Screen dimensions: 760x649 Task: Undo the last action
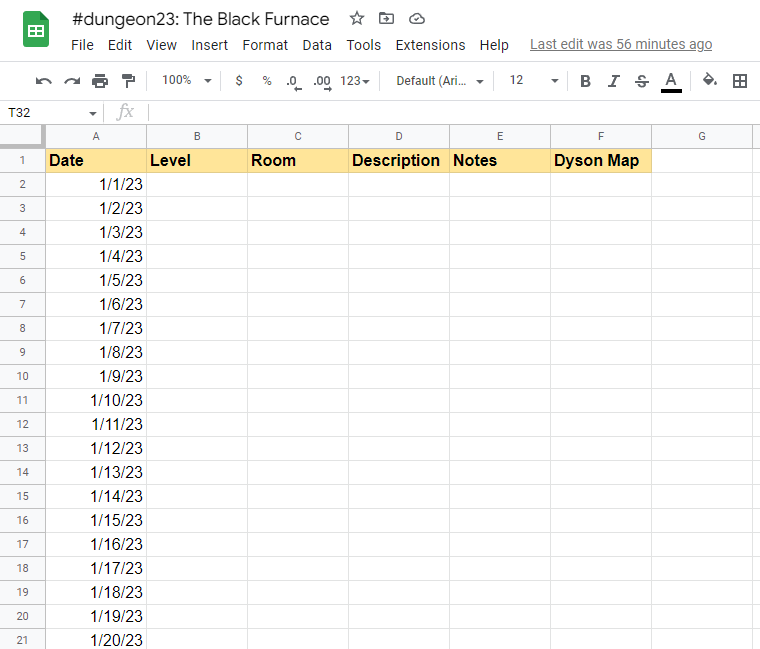[44, 80]
